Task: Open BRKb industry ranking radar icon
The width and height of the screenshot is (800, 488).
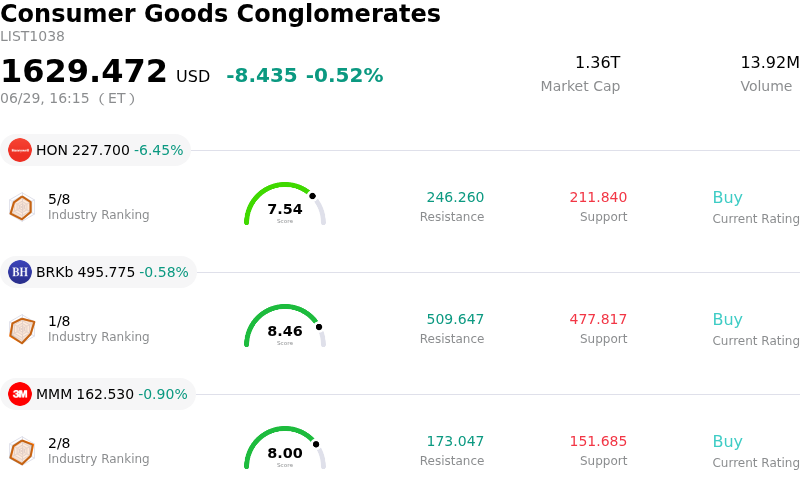Action: click(22, 329)
